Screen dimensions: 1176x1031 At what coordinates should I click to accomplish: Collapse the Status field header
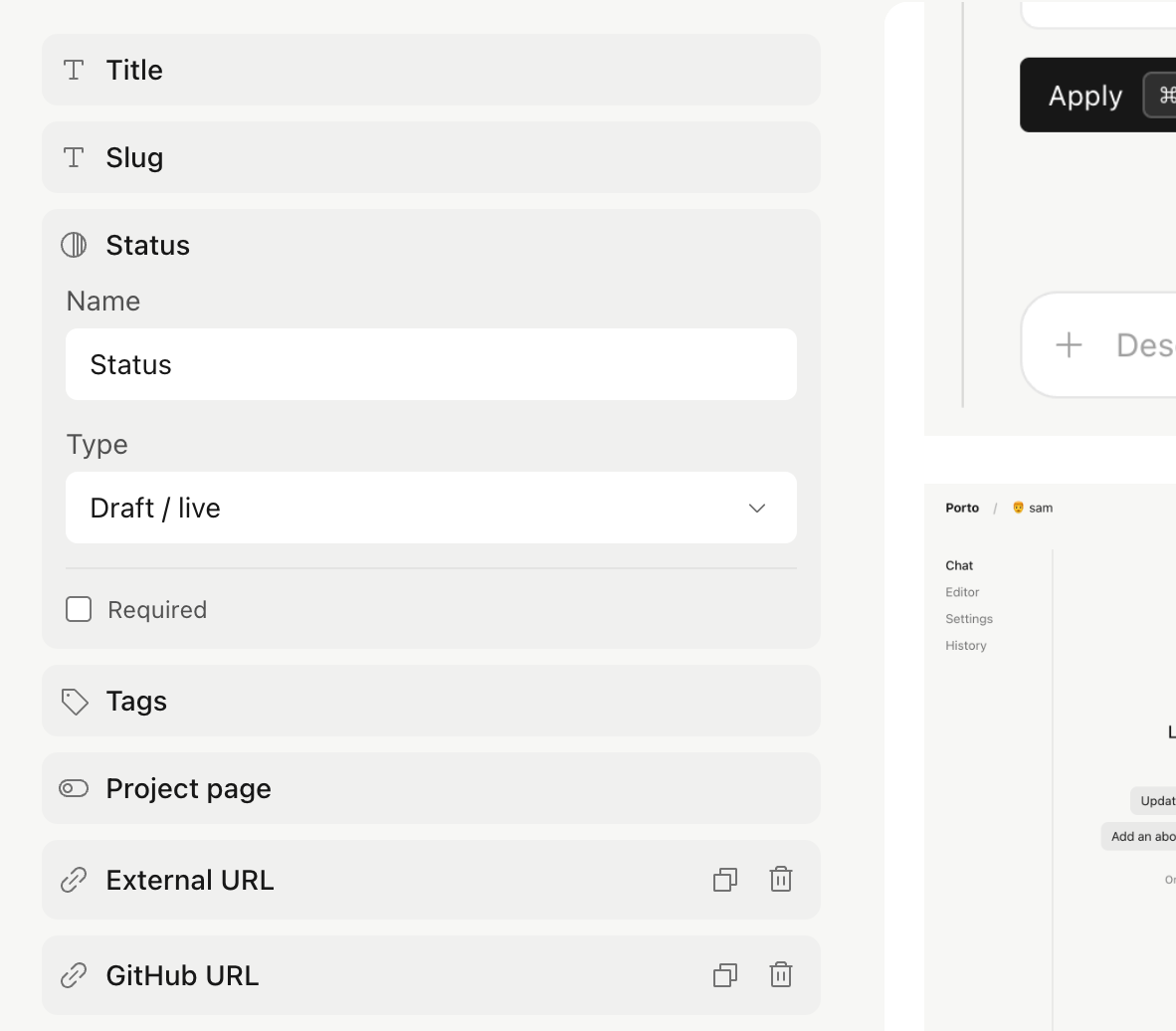[x=431, y=245]
